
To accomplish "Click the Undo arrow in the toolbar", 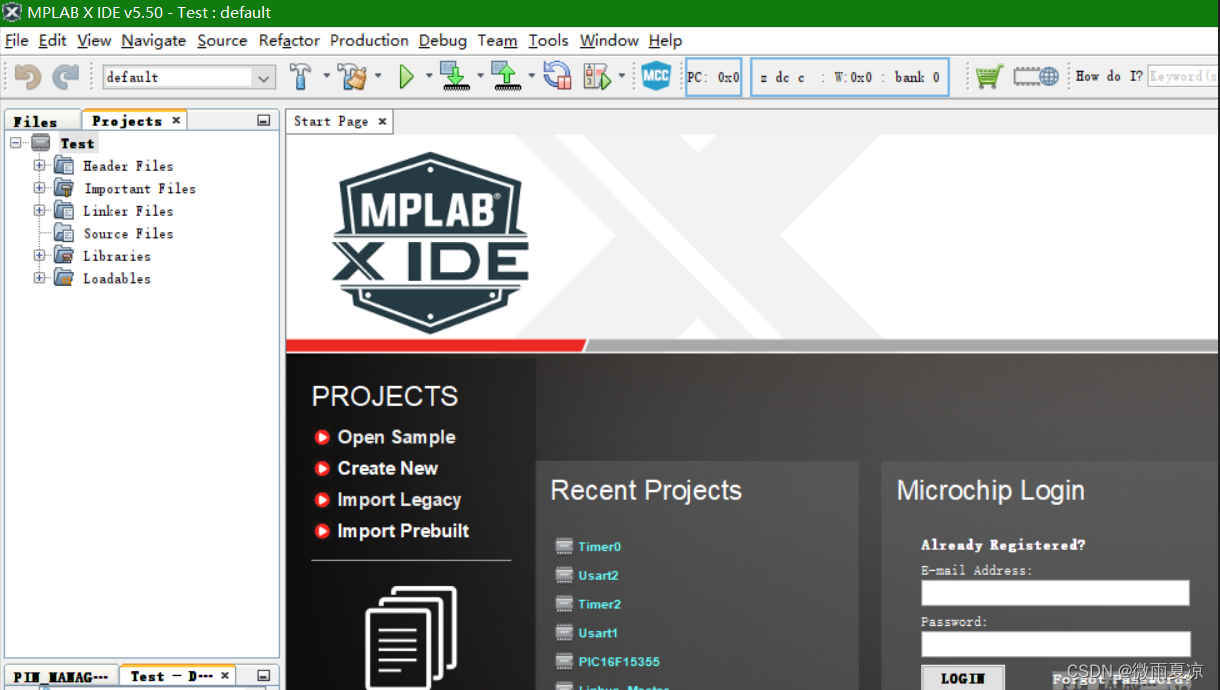I will coord(28,77).
